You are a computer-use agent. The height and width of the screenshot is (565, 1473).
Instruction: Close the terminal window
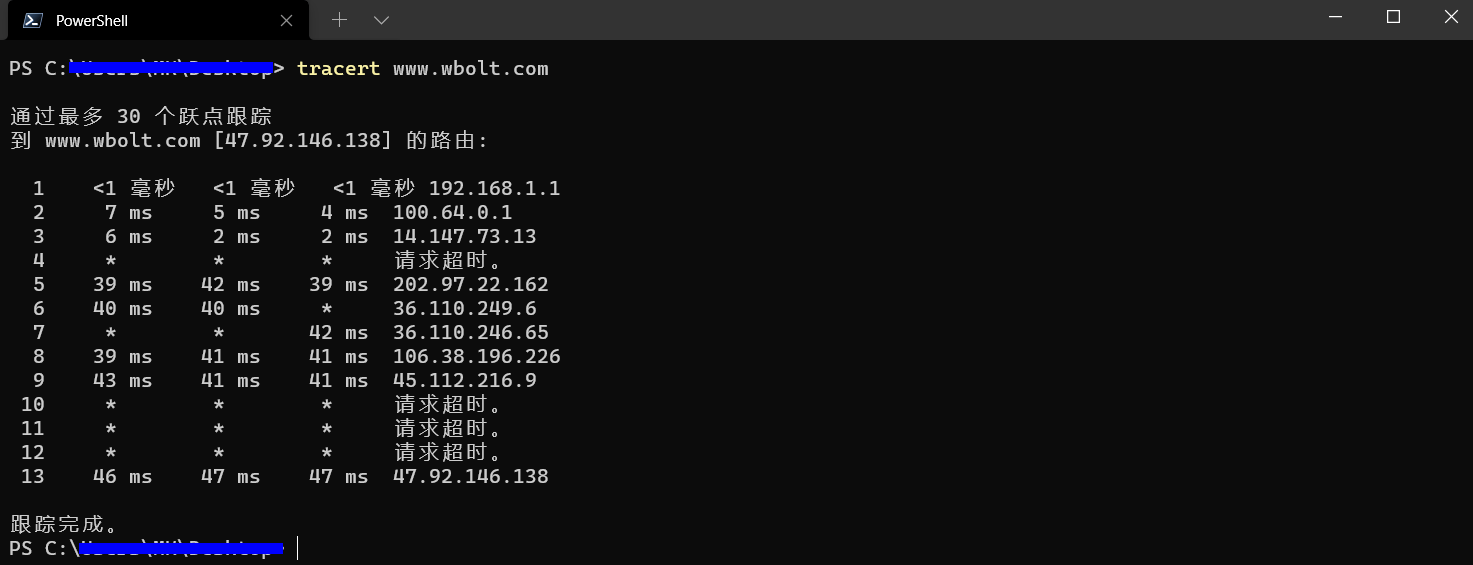pos(1451,17)
